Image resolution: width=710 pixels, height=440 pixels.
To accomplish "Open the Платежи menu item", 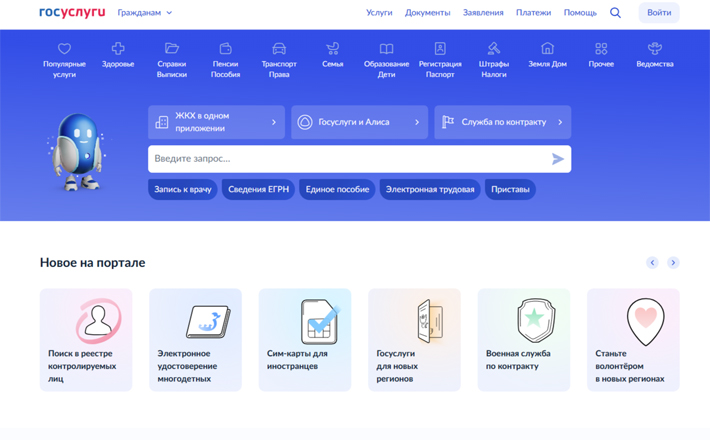I will 533,13.
